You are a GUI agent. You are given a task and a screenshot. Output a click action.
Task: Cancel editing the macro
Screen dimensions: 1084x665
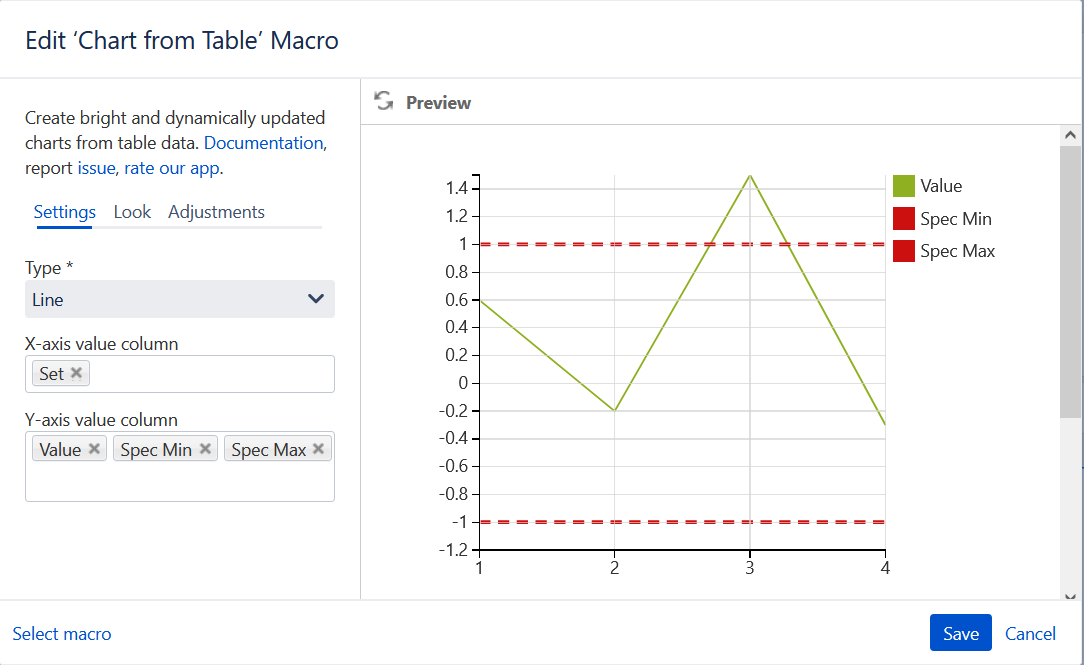coord(1030,634)
